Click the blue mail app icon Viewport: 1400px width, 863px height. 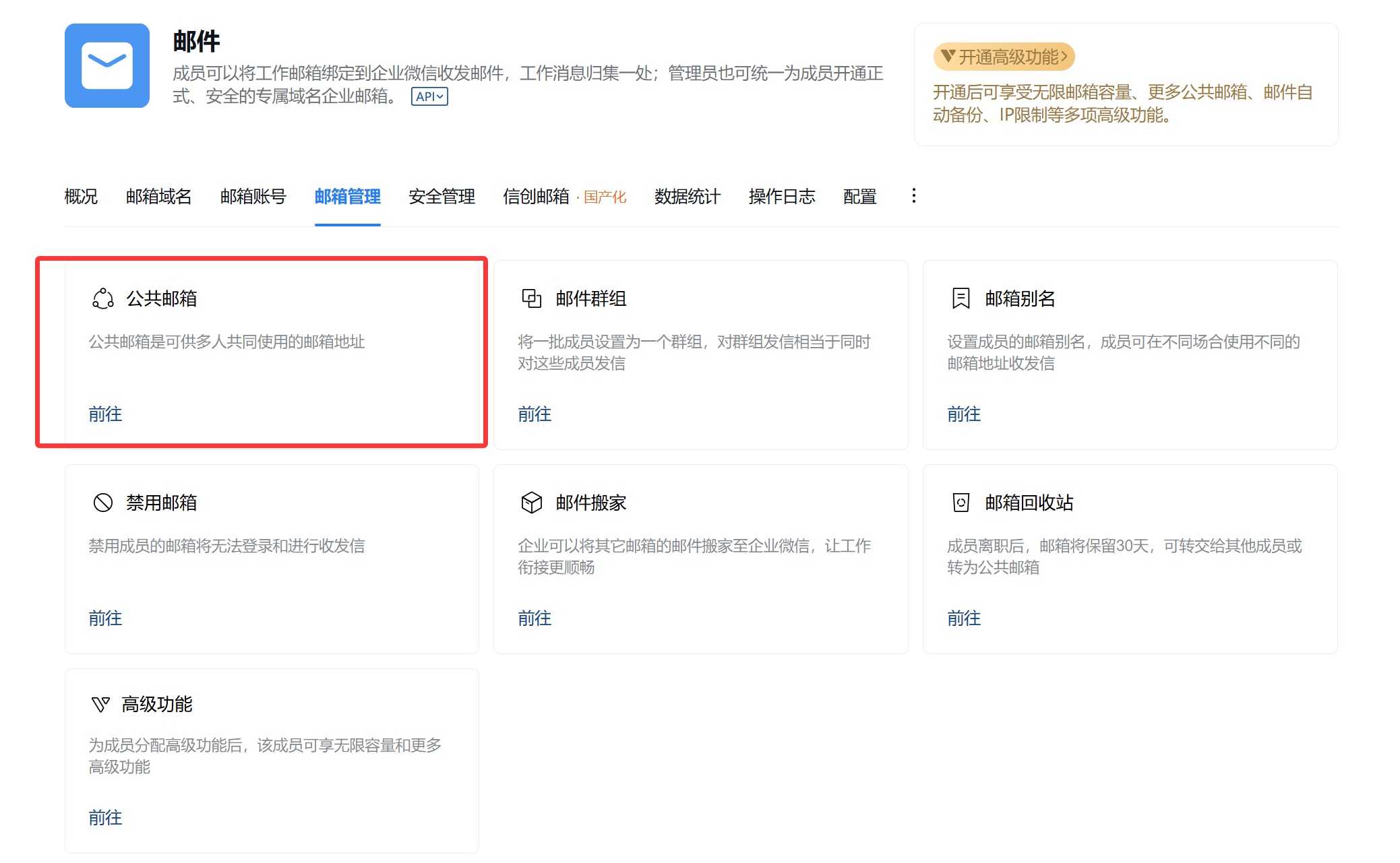coord(106,65)
